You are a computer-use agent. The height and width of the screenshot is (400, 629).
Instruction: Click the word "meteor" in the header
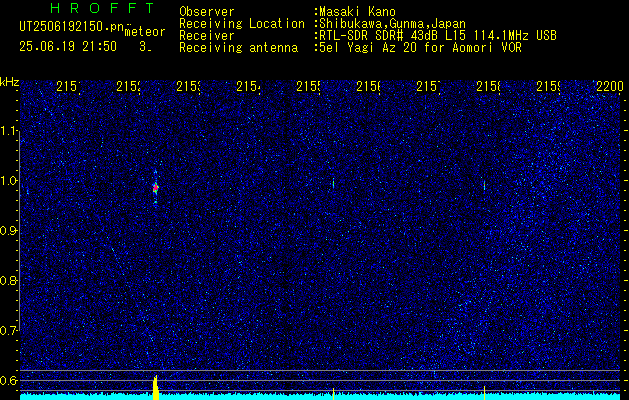click(144, 32)
